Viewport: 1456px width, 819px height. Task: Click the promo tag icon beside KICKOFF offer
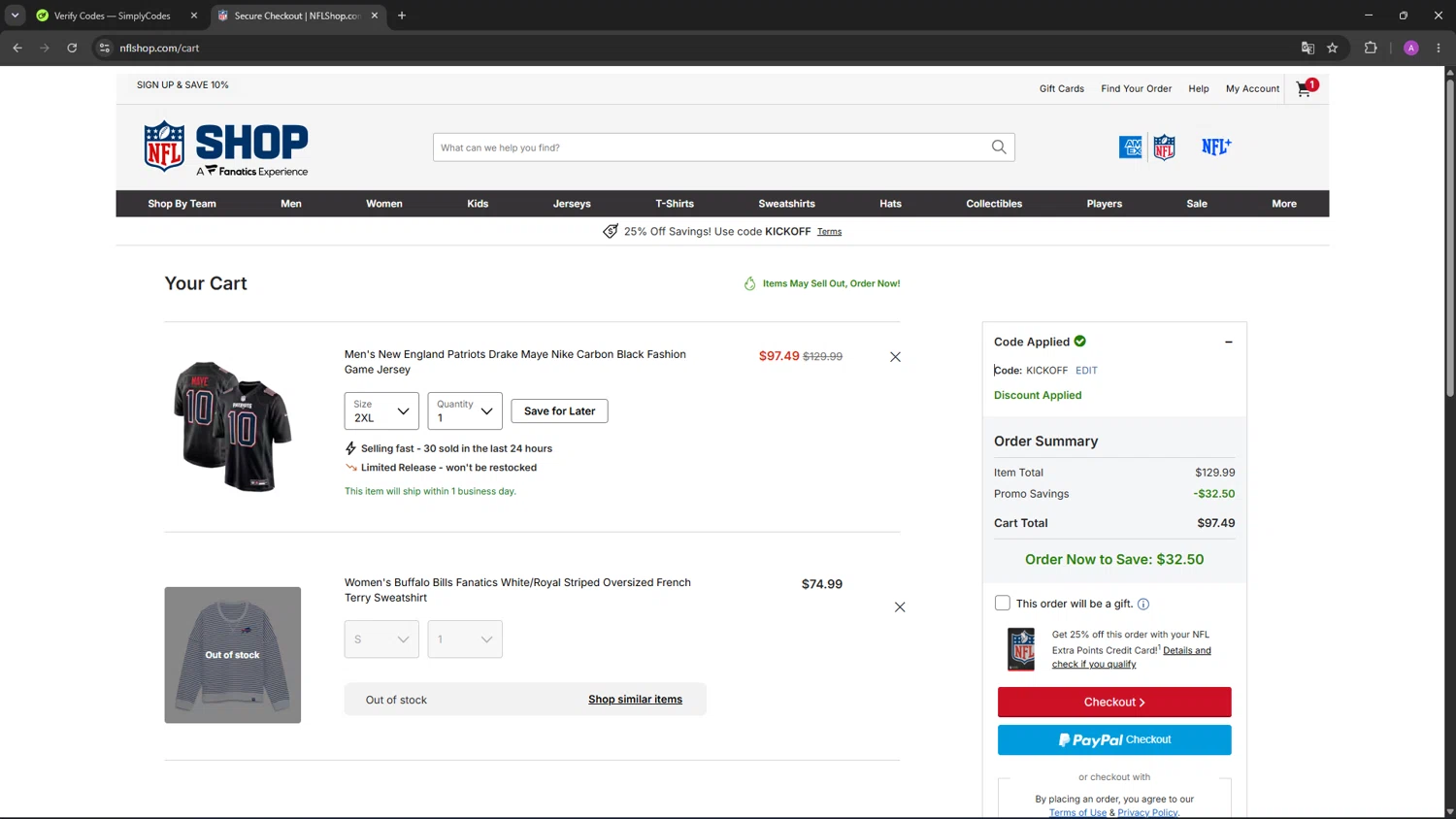coord(611,231)
